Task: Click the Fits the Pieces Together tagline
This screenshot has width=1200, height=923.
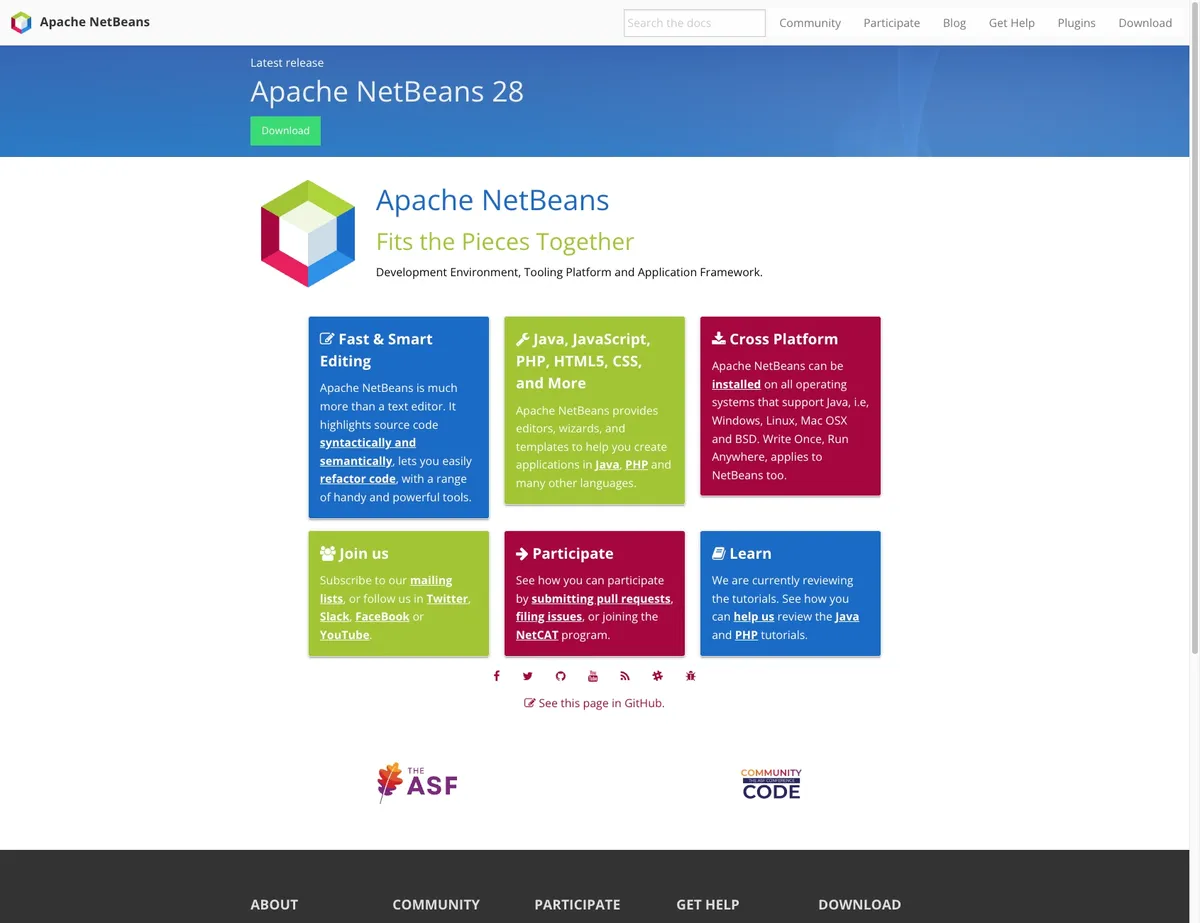Action: (505, 242)
